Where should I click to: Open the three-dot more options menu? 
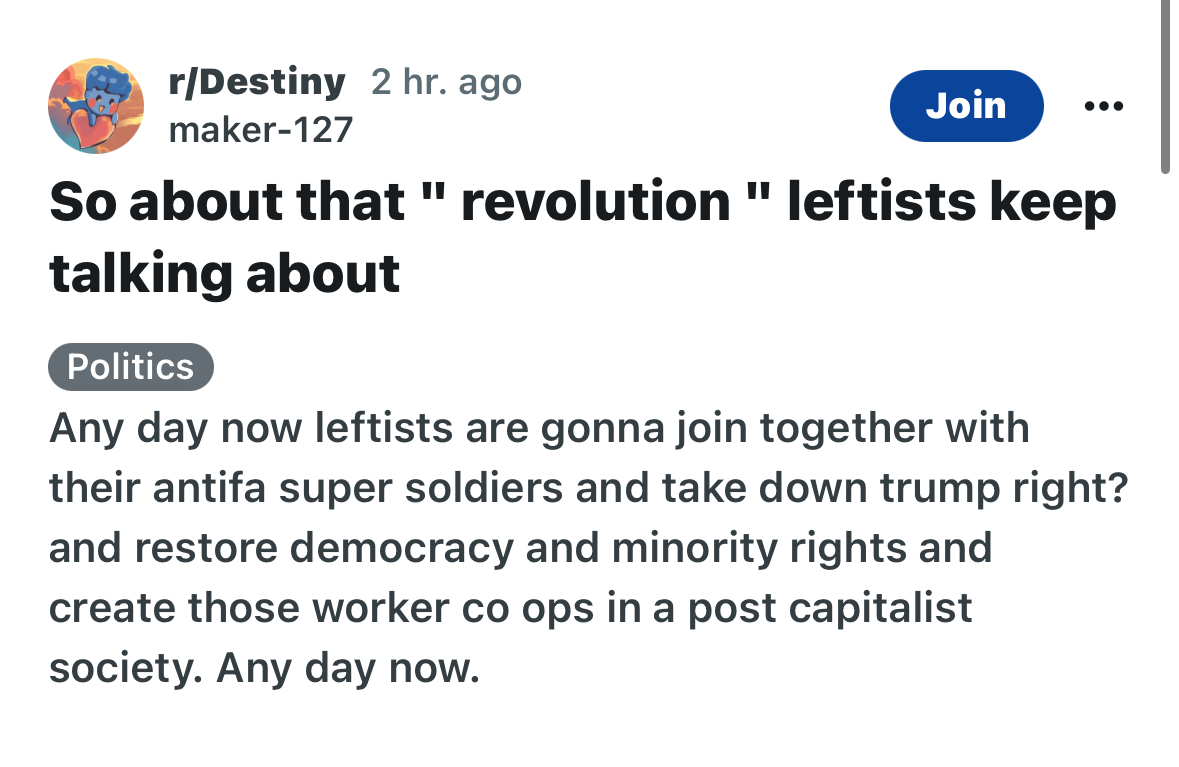tap(1106, 106)
